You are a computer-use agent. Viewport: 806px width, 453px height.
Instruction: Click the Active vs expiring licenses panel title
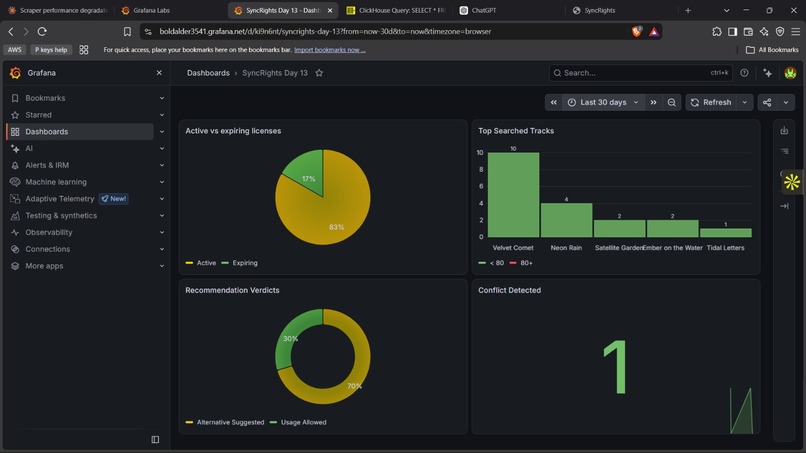pyautogui.click(x=233, y=131)
